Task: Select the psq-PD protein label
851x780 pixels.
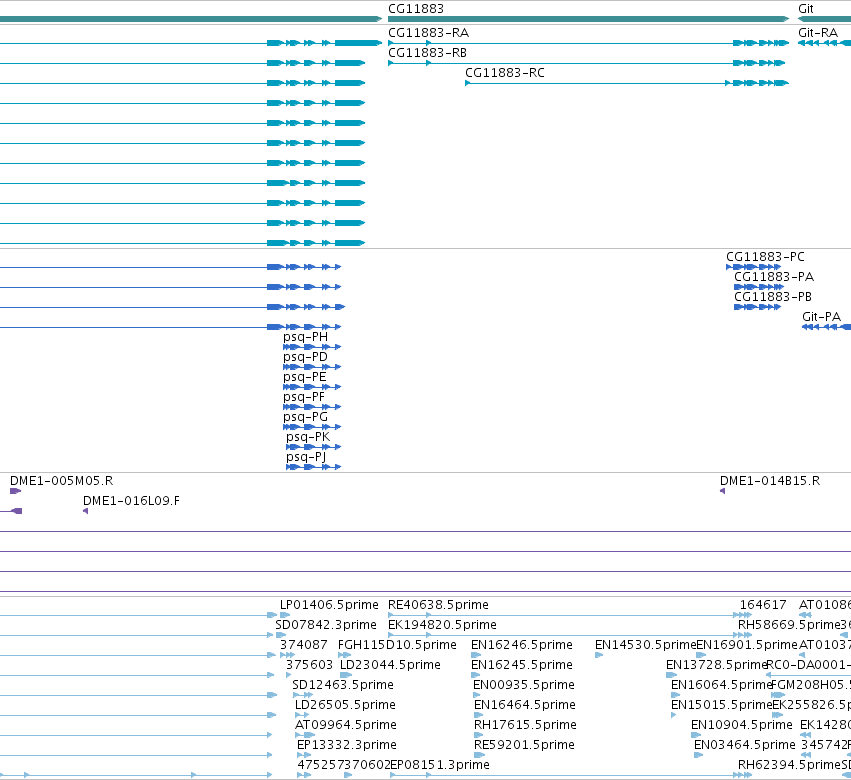Action: (x=306, y=357)
